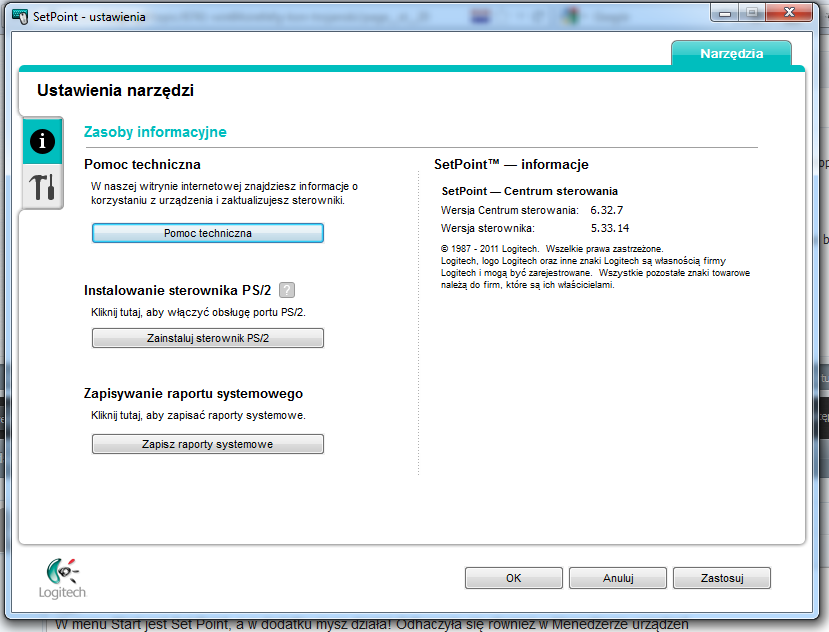Close the SetPoint settings window

click(x=789, y=13)
